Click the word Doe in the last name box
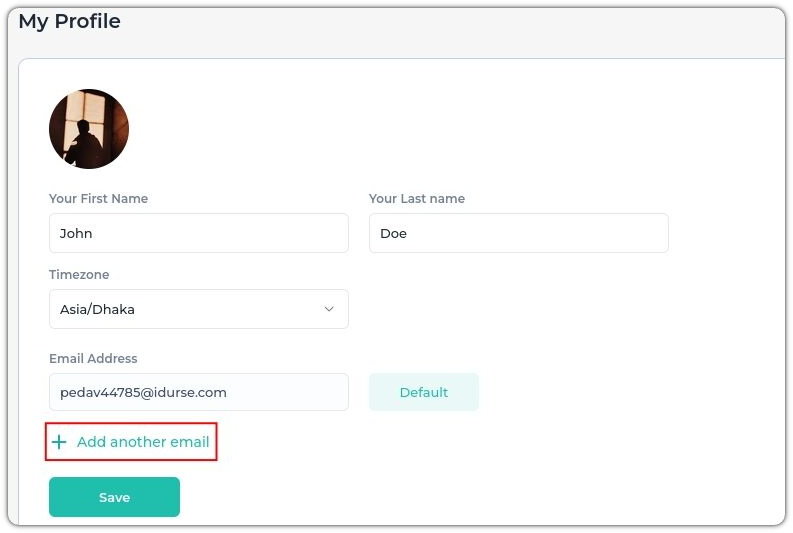The width and height of the screenshot is (793, 533). coord(393,234)
